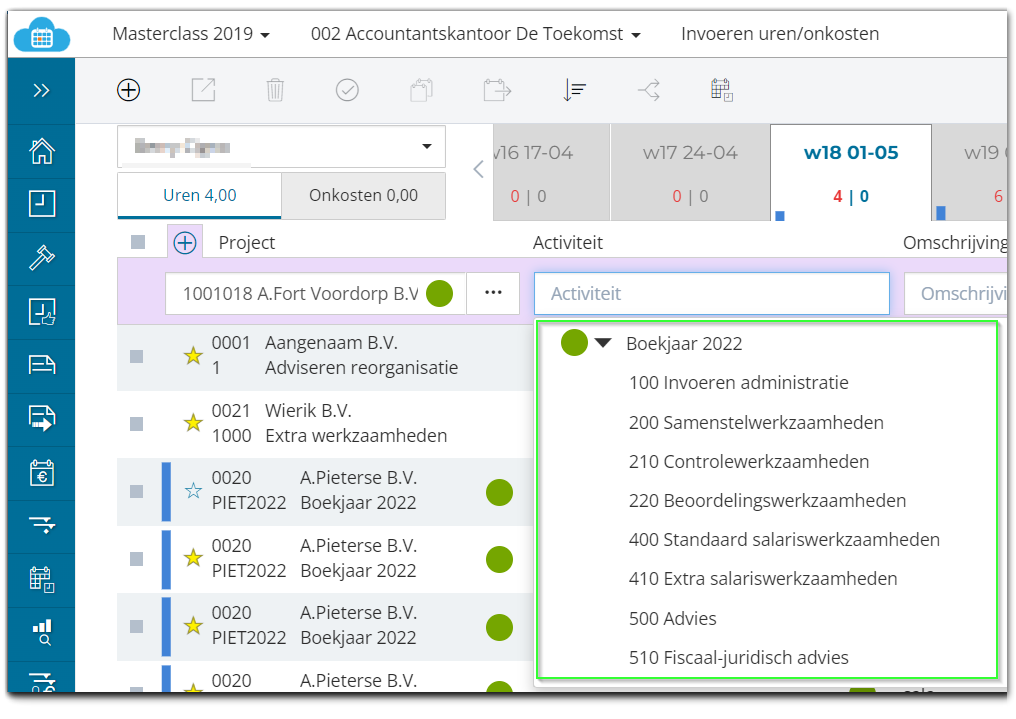
Task: Open the bar chart search sidebar icon
Action: coord(41,632)
